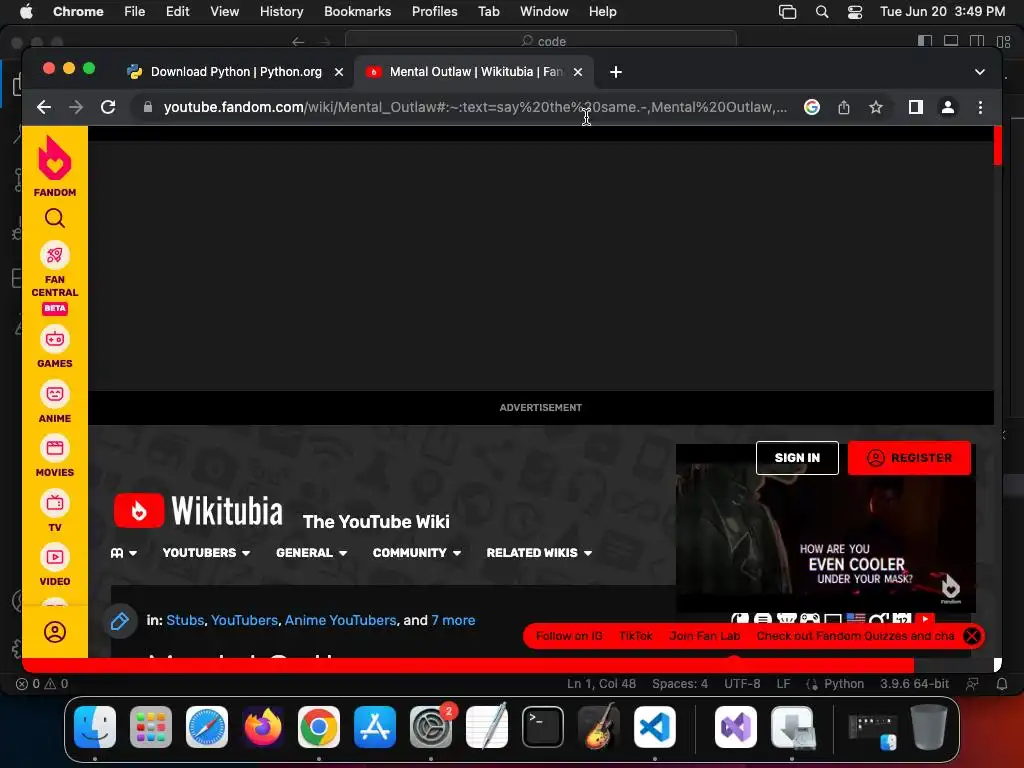Click the Wikitubia logo icon
Screen dimensions: 1024x768
pos(138,510)
